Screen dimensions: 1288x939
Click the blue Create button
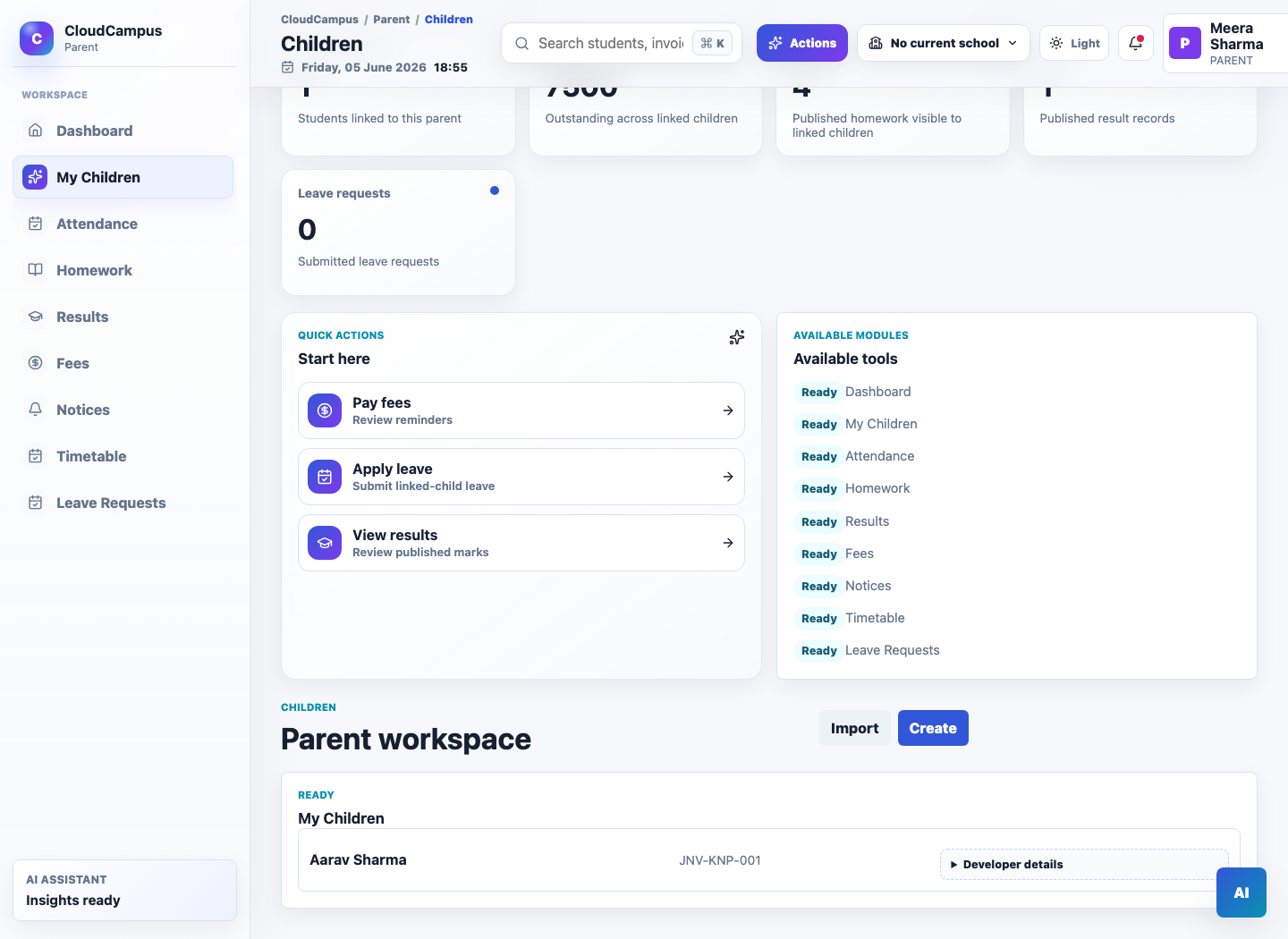(x=933, y=728)
